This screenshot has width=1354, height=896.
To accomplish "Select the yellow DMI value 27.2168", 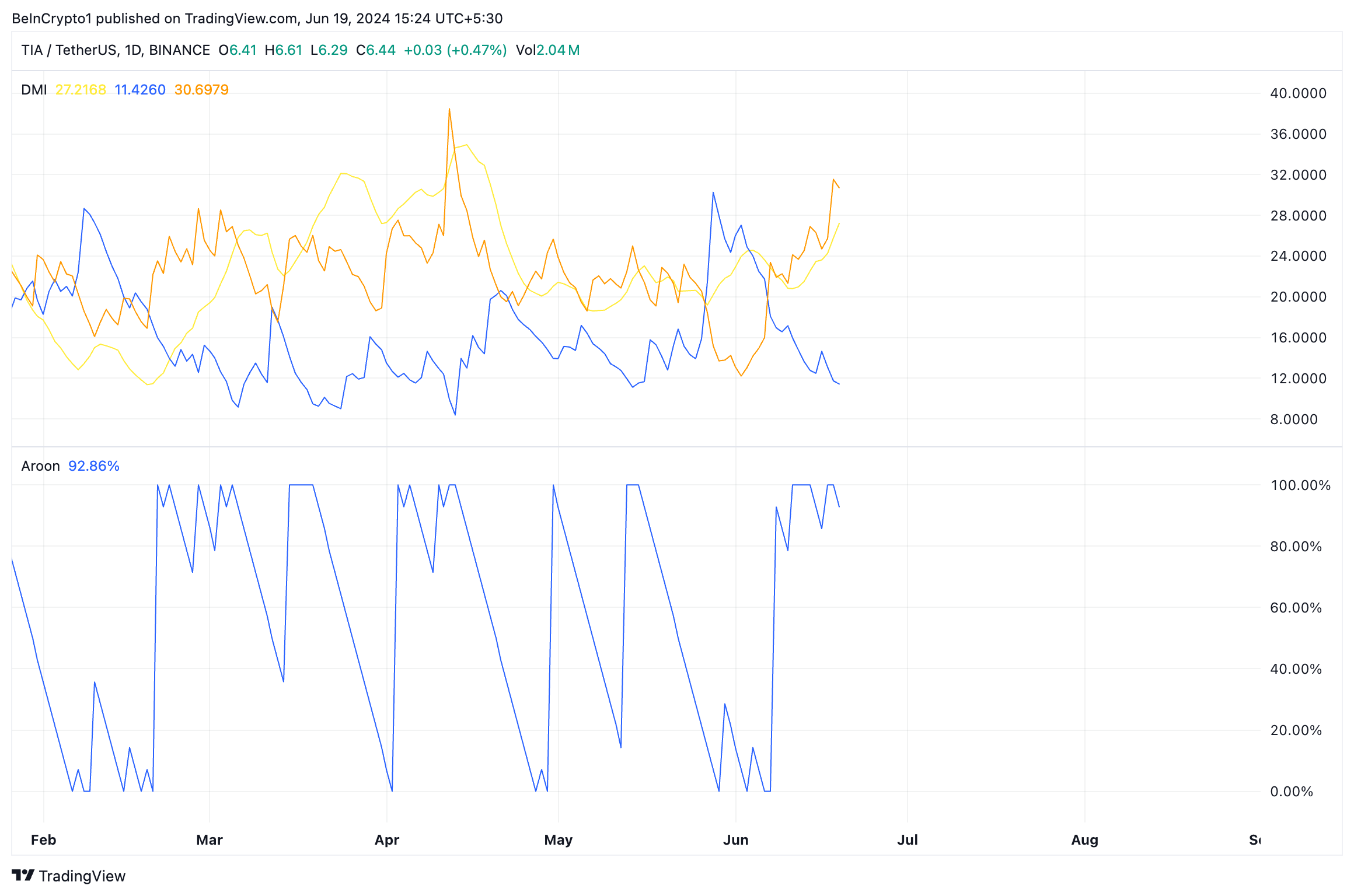I will pos(81,90).
